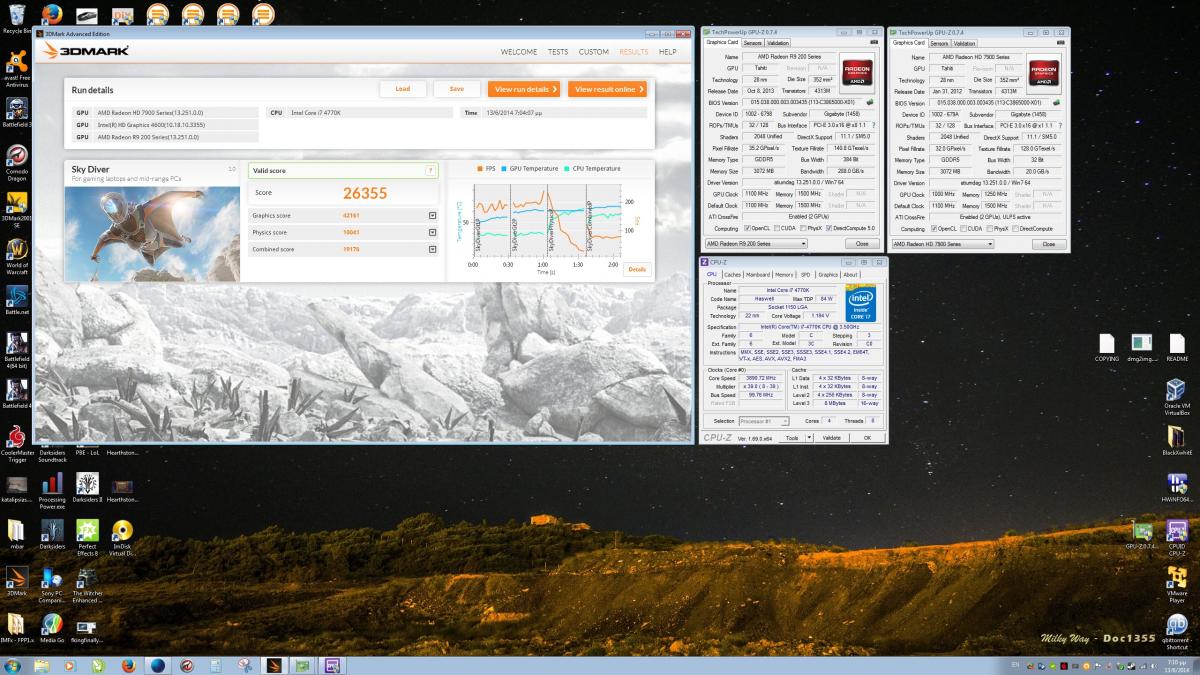Open the 3DMark desktop shortcut

pos(16,582)
